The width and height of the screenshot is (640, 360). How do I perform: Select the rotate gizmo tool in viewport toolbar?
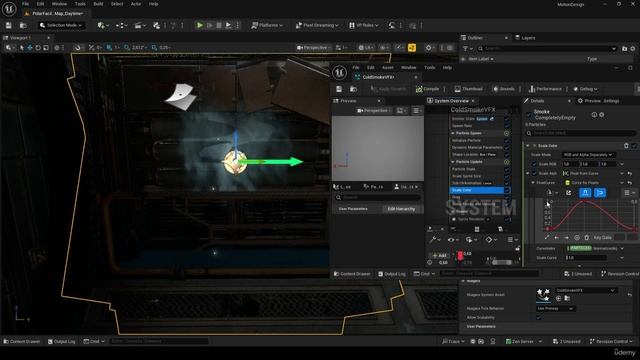[38, 48]
